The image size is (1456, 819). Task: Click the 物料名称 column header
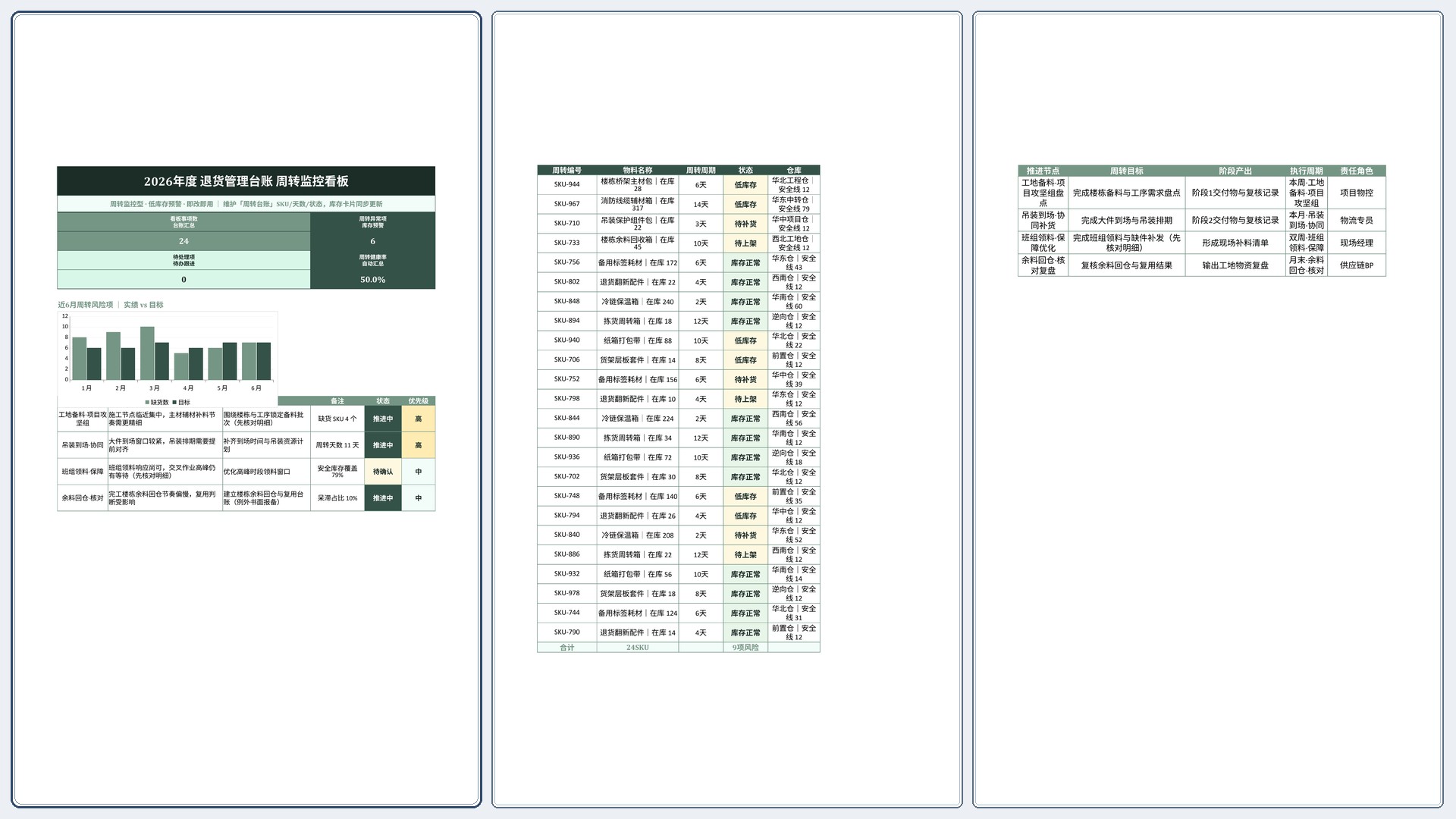(638, 171)
